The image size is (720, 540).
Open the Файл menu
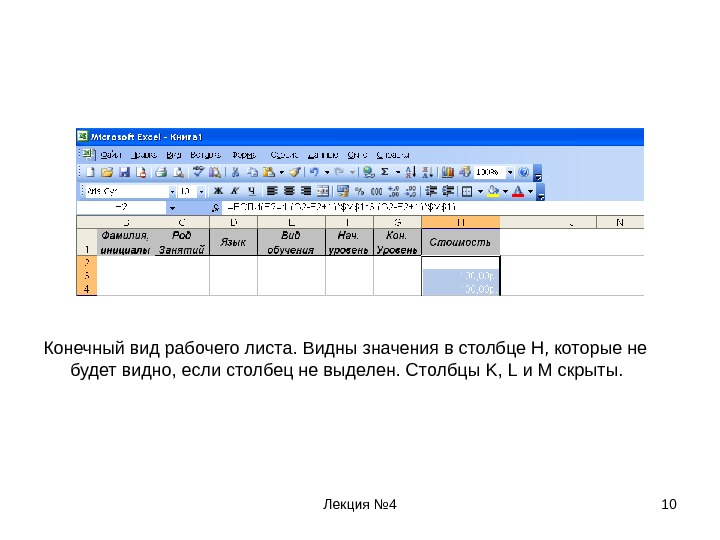[x=111, y=155]
